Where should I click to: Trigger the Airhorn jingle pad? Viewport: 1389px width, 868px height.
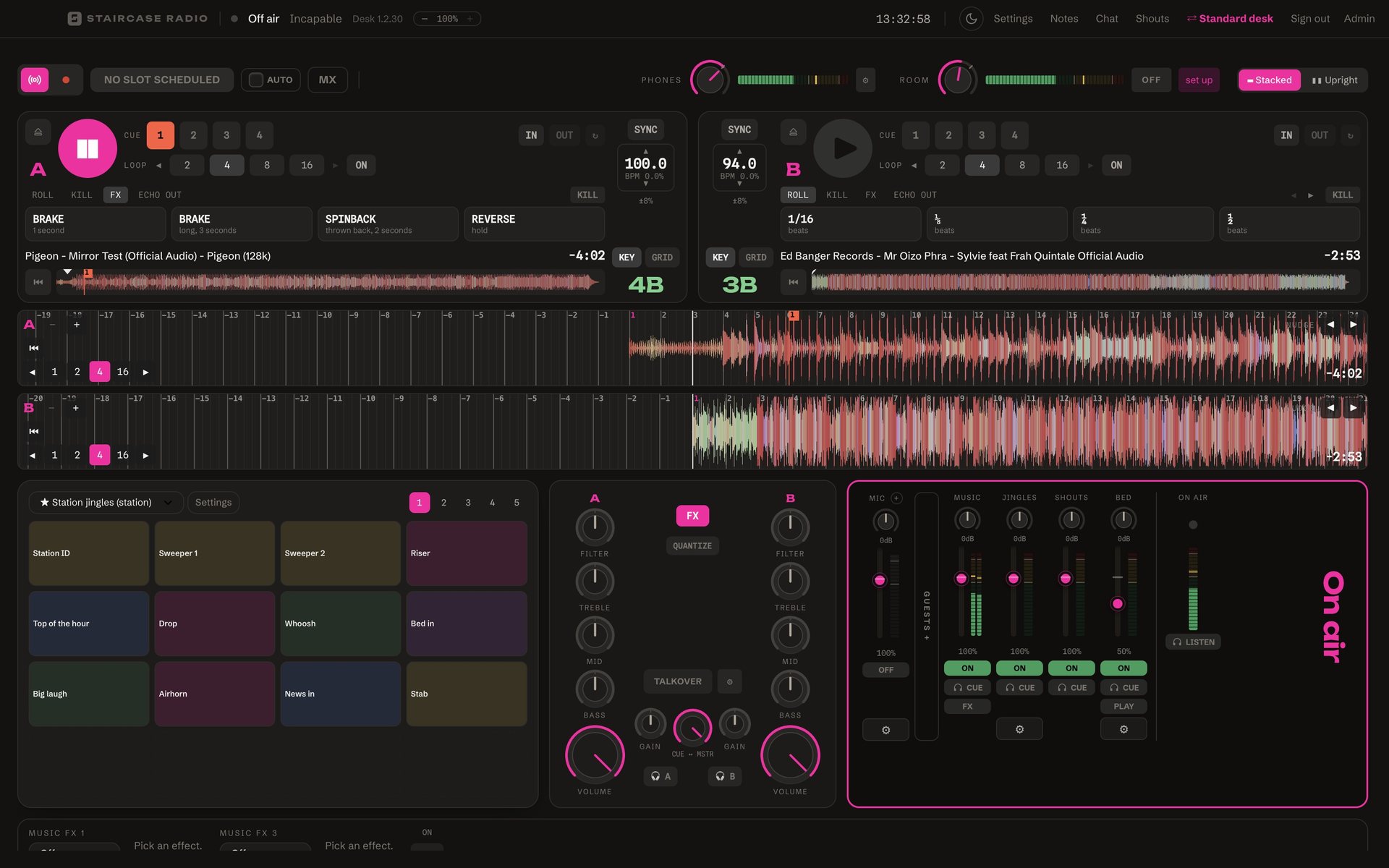tap(214, 694)
